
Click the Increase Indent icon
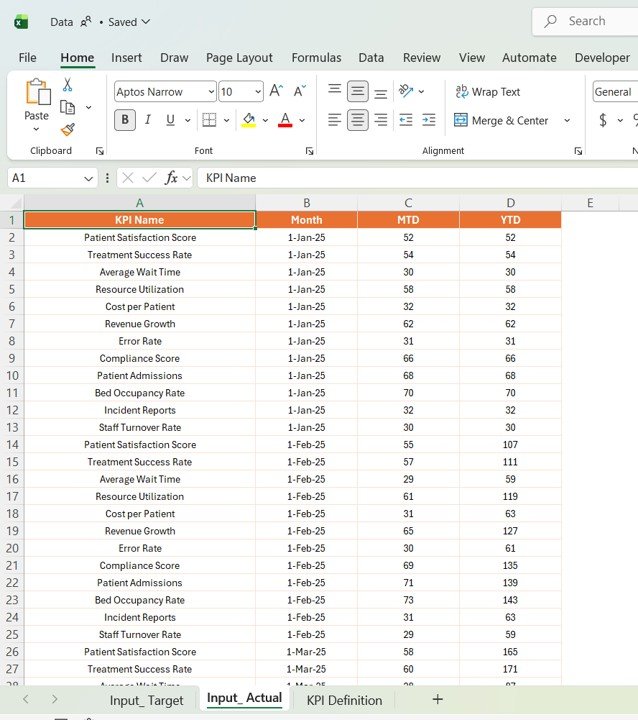click(429, 120)
